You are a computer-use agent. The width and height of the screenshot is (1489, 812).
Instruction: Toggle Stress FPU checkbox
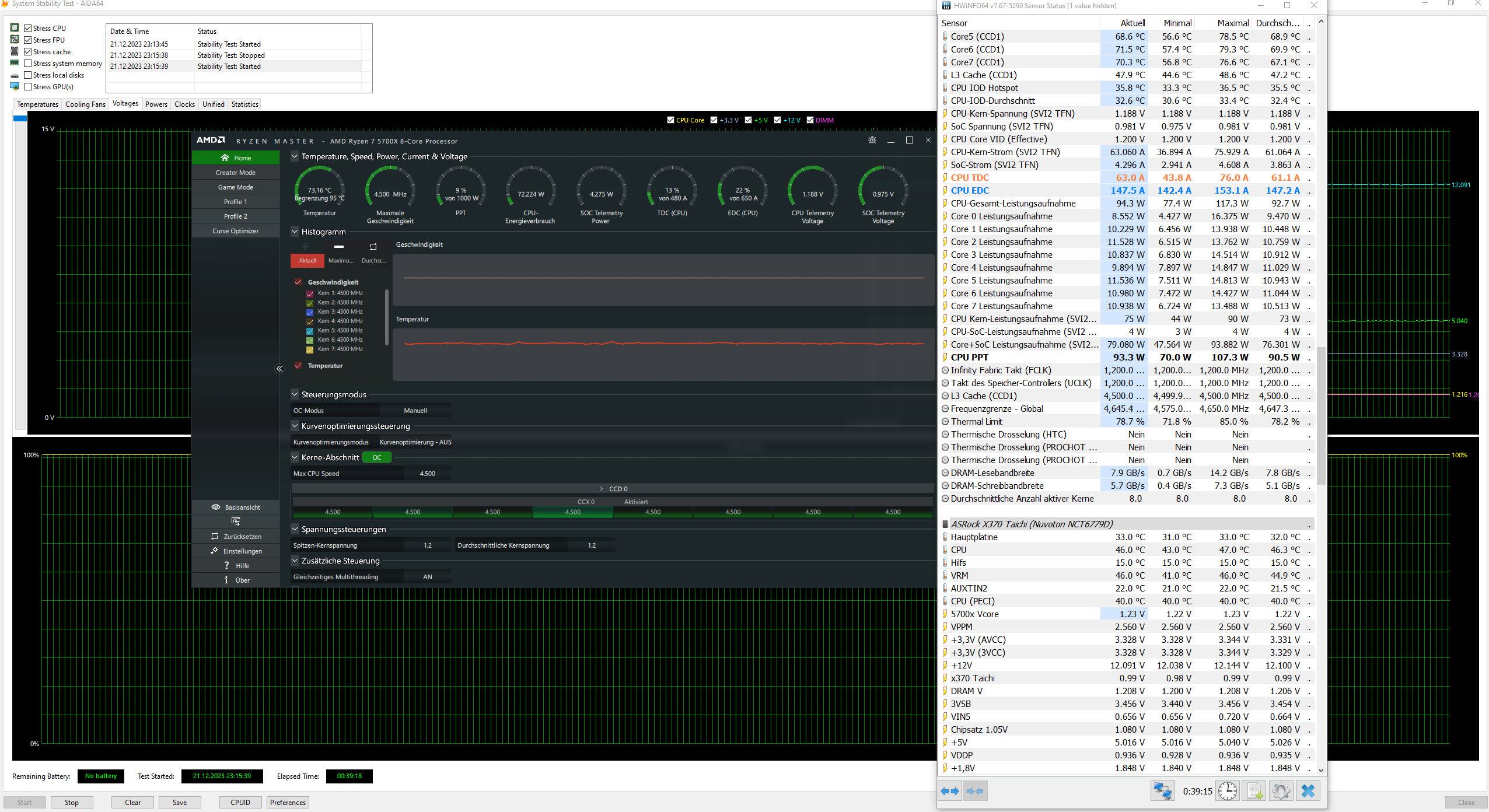pos(27,40)
